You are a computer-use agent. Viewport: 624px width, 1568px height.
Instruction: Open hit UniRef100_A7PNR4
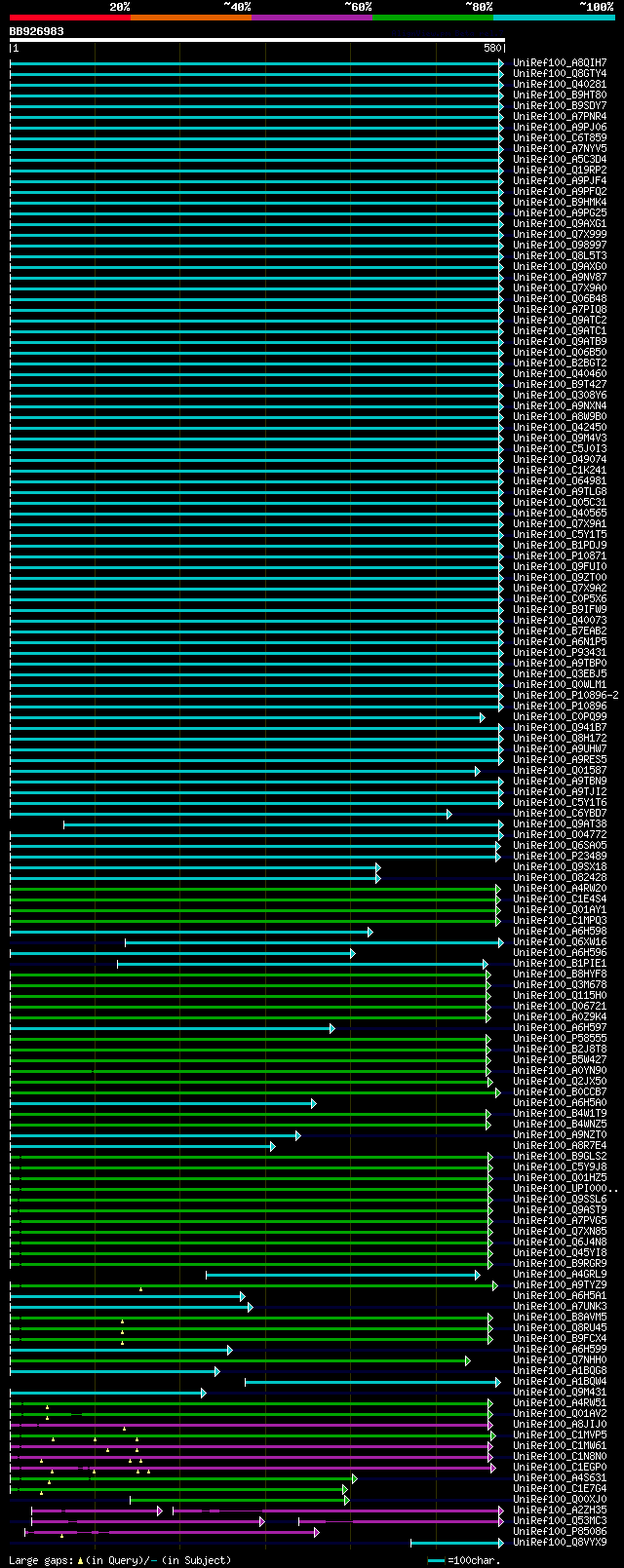(x=560, y=117)
